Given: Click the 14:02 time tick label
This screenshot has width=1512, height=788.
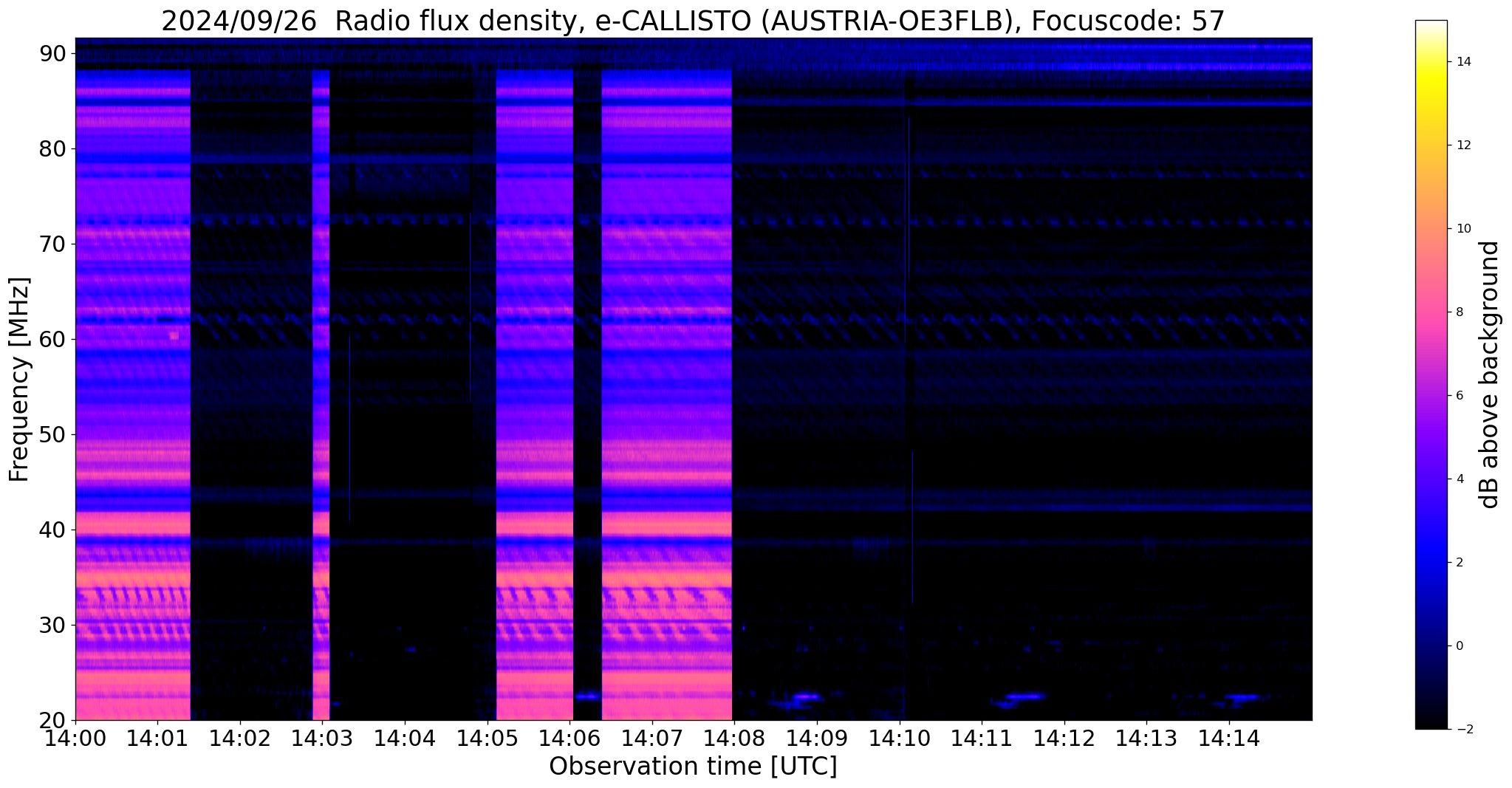Looking at the screenshot, I should tap(239, 738).
